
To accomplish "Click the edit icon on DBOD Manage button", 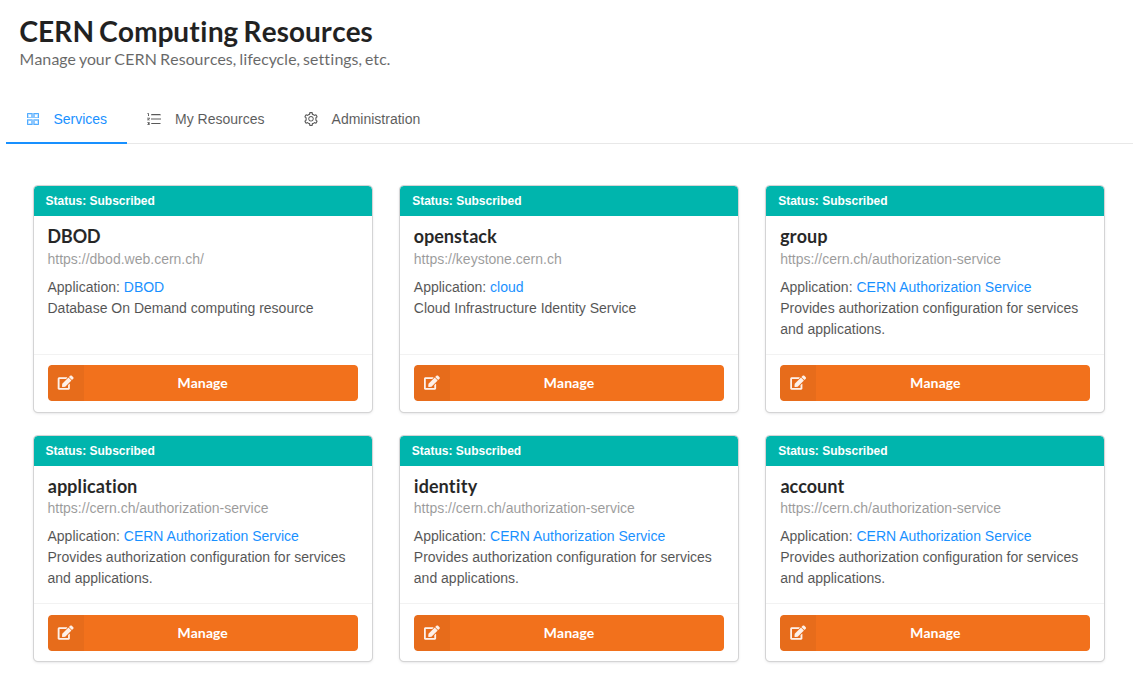I will [x=66, y=383].
